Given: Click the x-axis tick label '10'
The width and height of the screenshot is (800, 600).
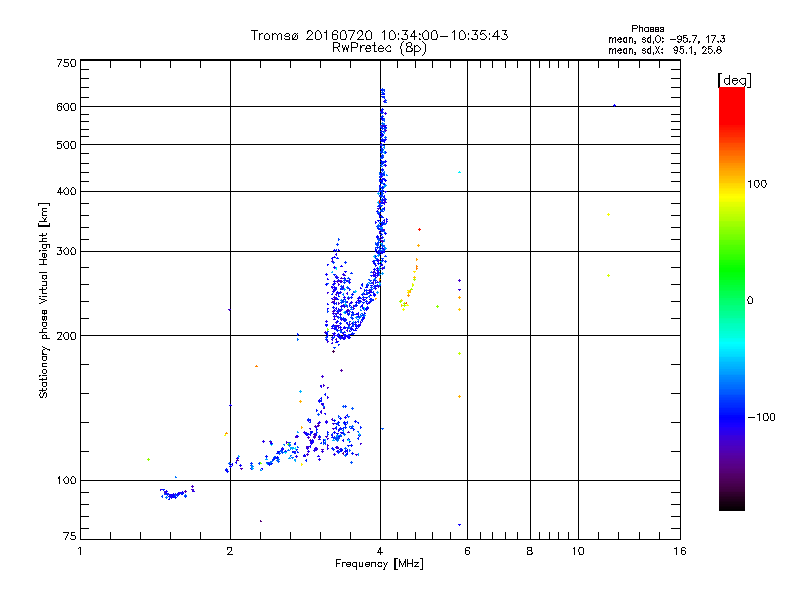Looking at the screenshot, I should coord(578,551).
